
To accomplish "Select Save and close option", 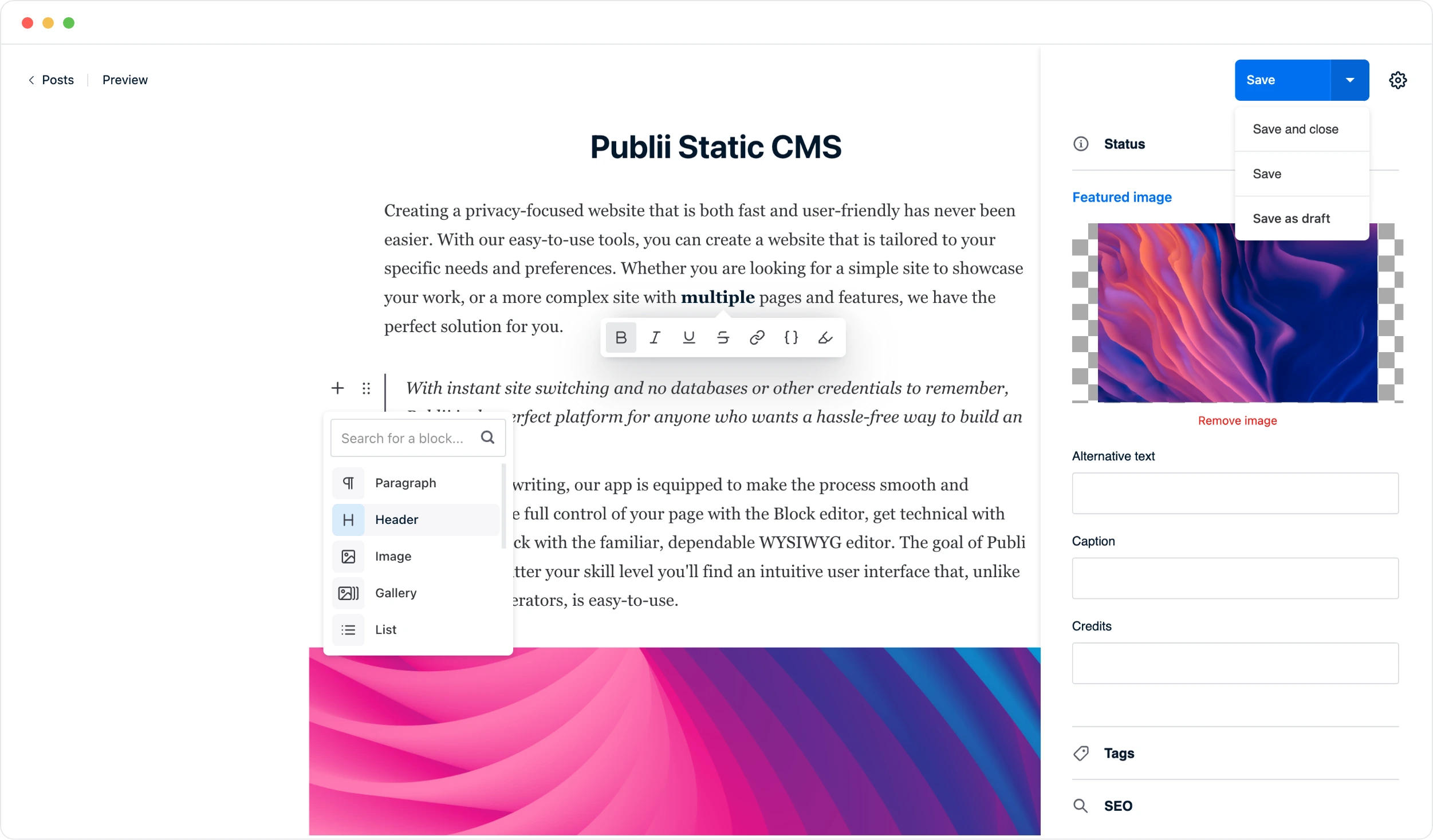I will tap(1296, 129).
